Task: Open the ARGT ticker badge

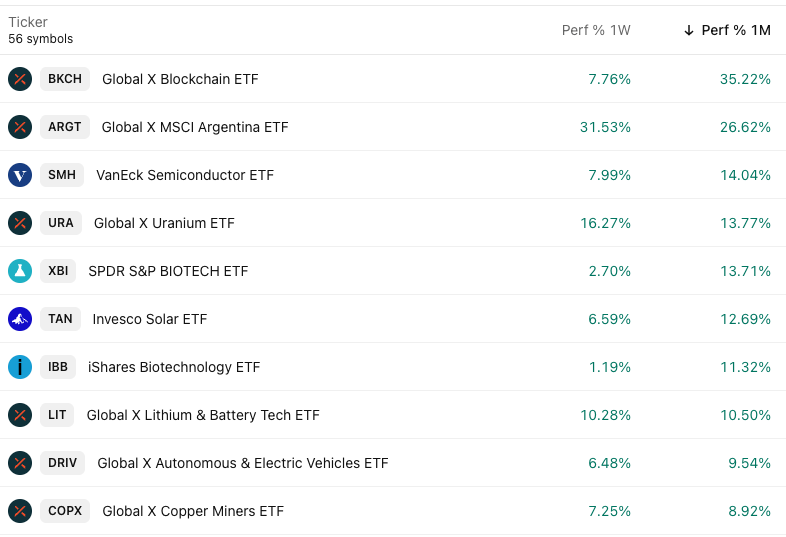Action: coord(65,127)
